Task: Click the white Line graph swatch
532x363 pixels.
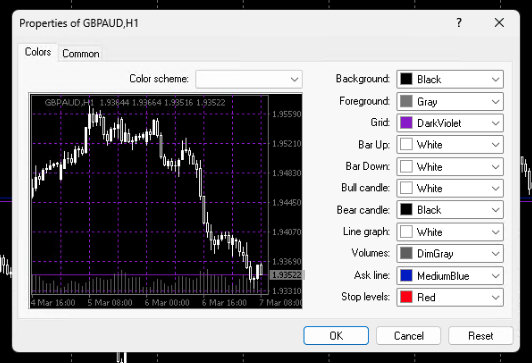Action: click(406, 231)
